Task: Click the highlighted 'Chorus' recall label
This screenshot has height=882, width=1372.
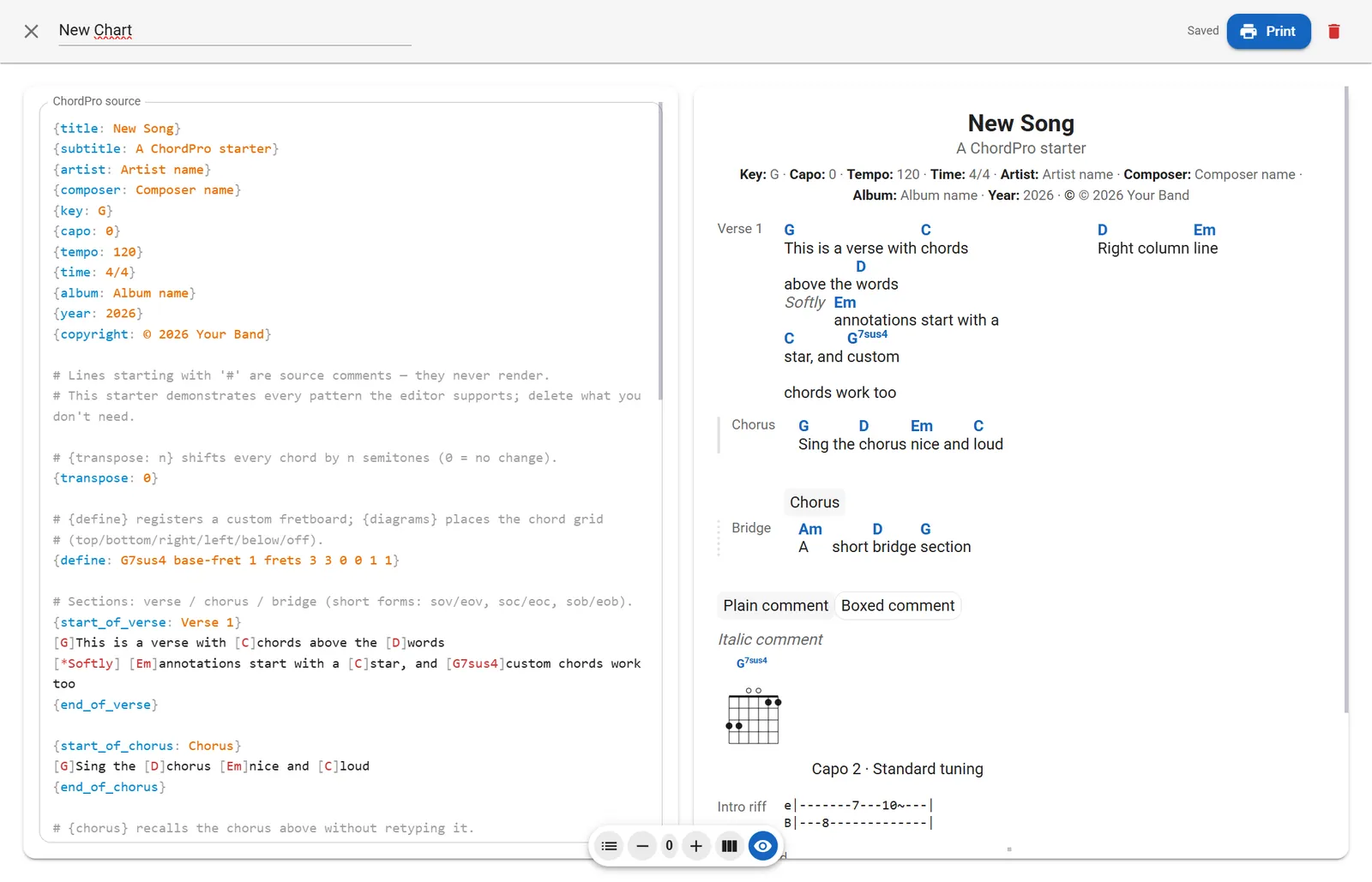Action: click(815, 502)
